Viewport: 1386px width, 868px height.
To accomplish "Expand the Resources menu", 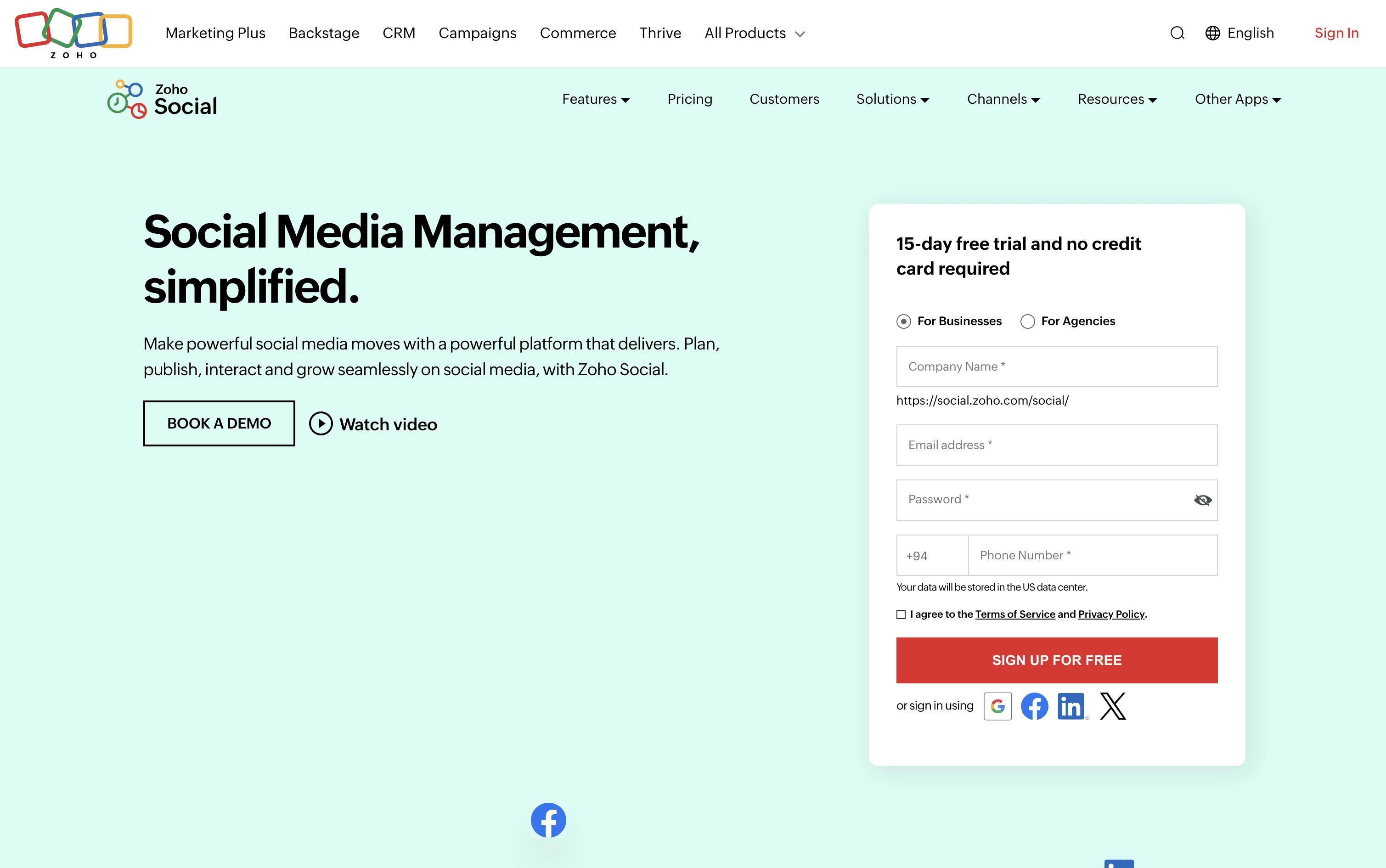I will (x=1117, y=99).
